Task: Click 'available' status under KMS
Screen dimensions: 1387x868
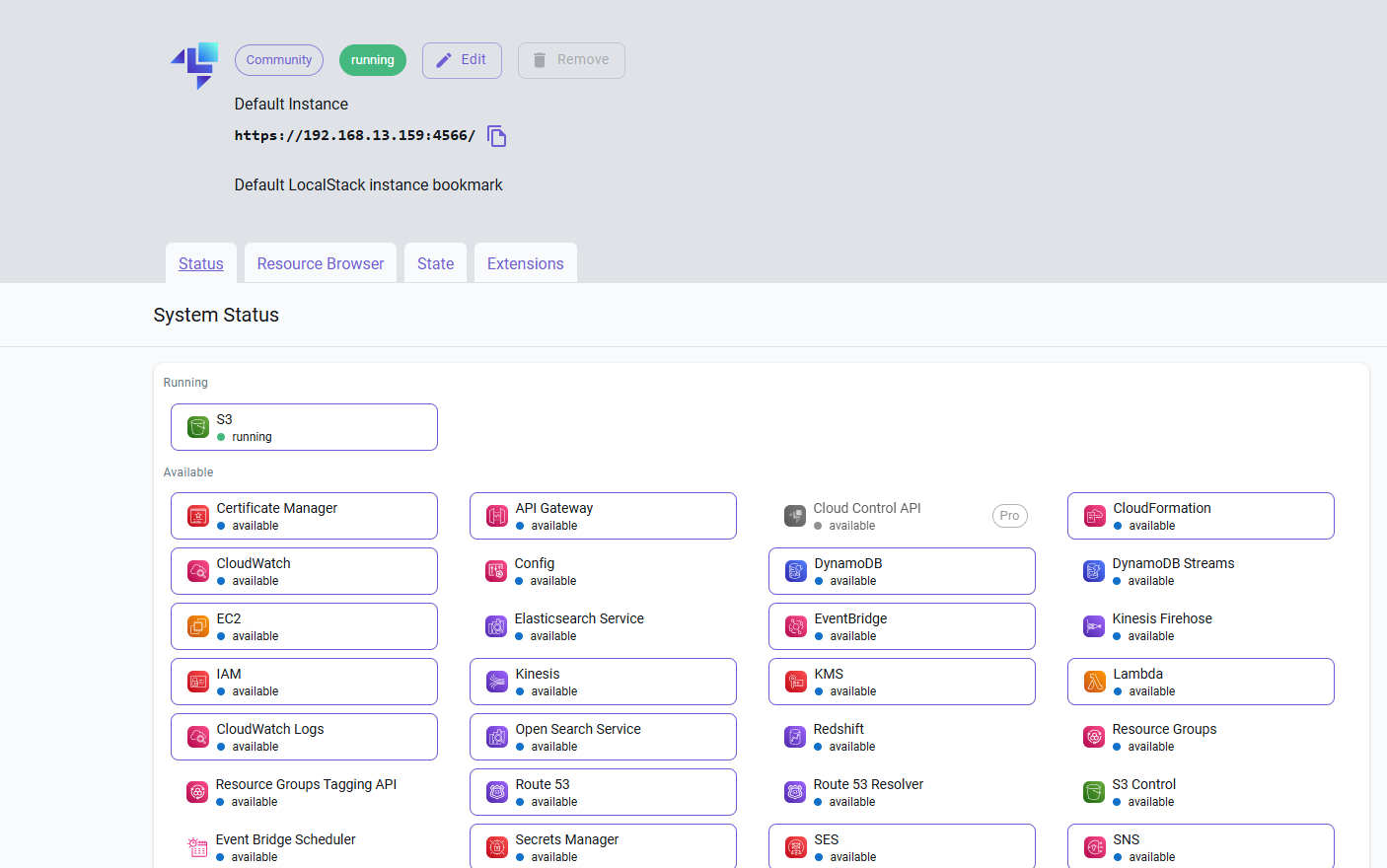Action: tap(853, 691)
